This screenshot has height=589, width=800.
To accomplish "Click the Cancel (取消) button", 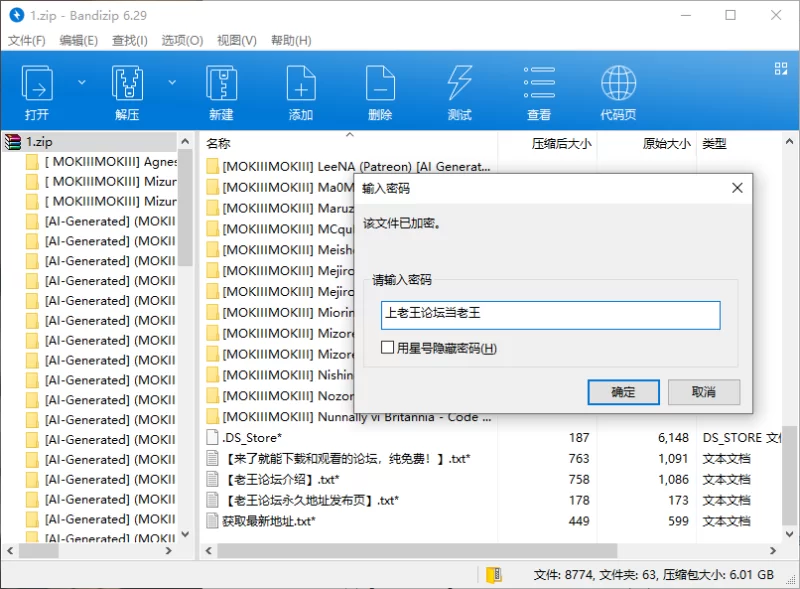I will 704,392.
